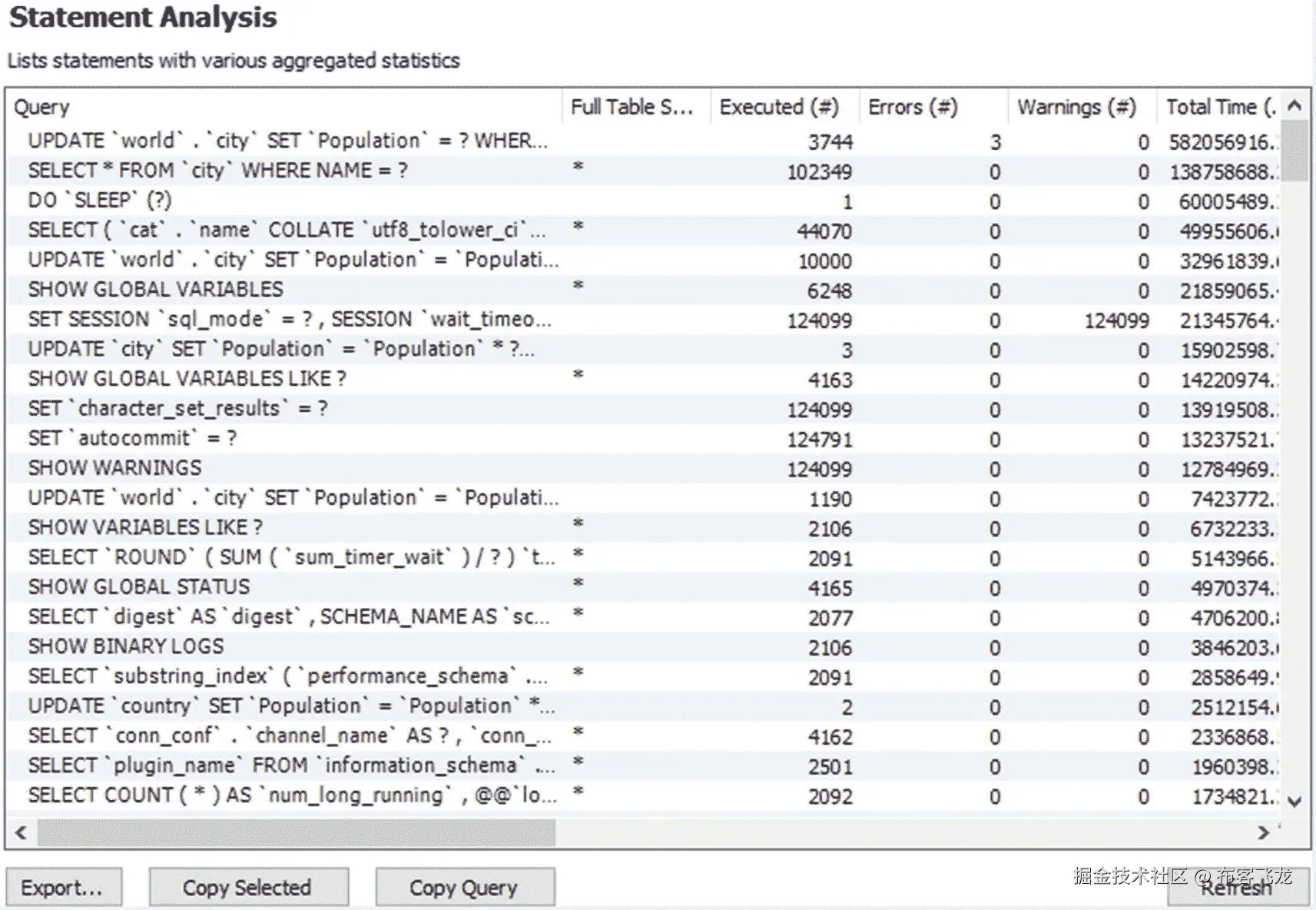Image resolution: width=1316 pixels, height=910 pixels.
Task: Click warnings value 124099
Action: pyautogui.click(x=1116, y=320)
